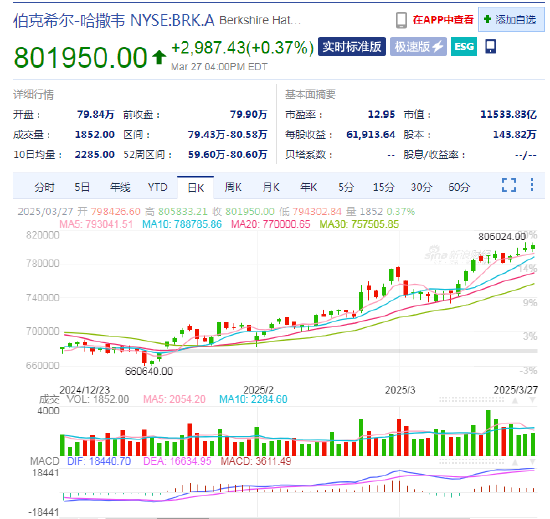Viewport: 550px width, 519px height.
Task: Click the 开盘 value 79.84万
Action: click(x=96, y=114)
